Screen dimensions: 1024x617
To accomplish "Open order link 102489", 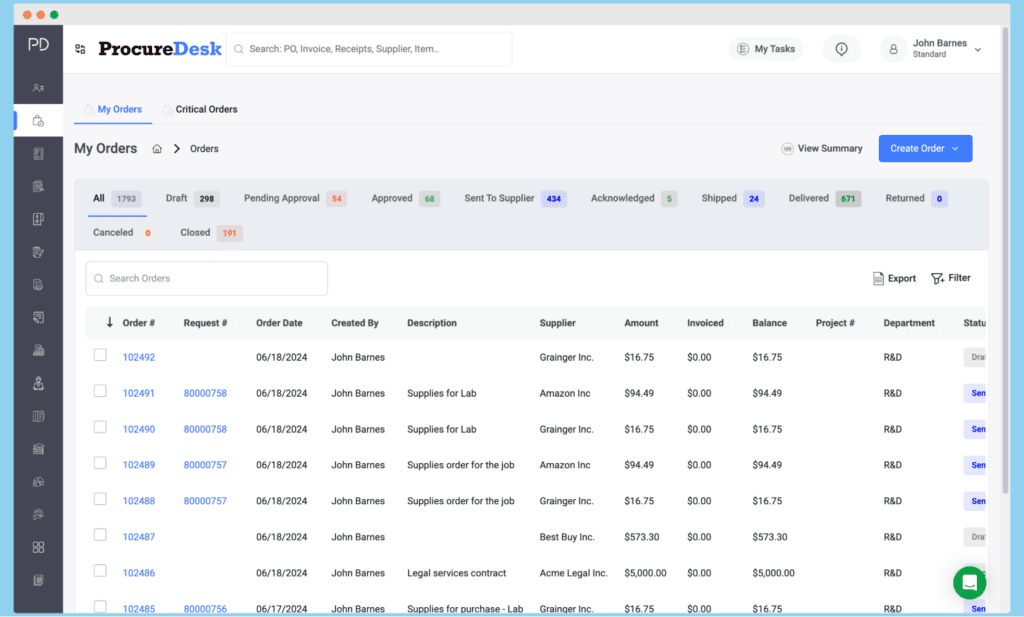I will pyautogui.click(x=139, y=465).
